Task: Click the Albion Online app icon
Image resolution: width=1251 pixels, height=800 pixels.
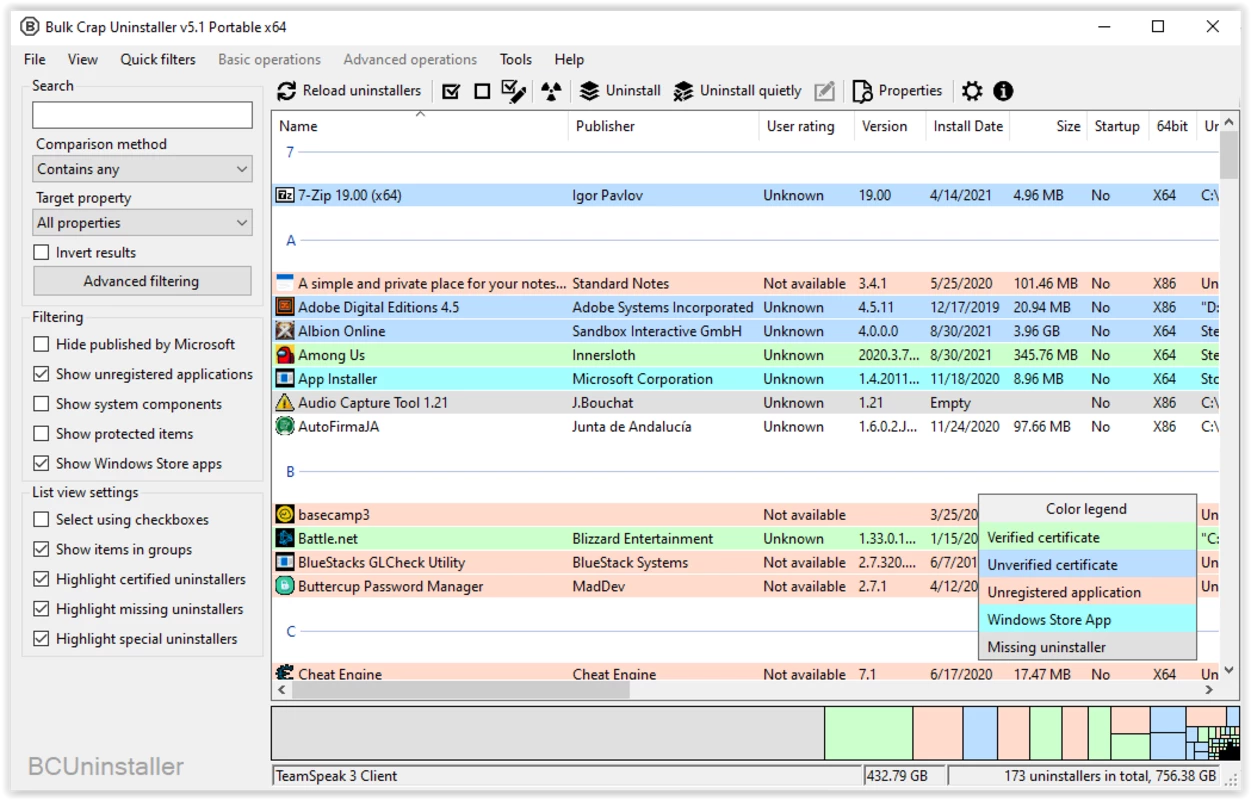Action: [x=284, y=331]
